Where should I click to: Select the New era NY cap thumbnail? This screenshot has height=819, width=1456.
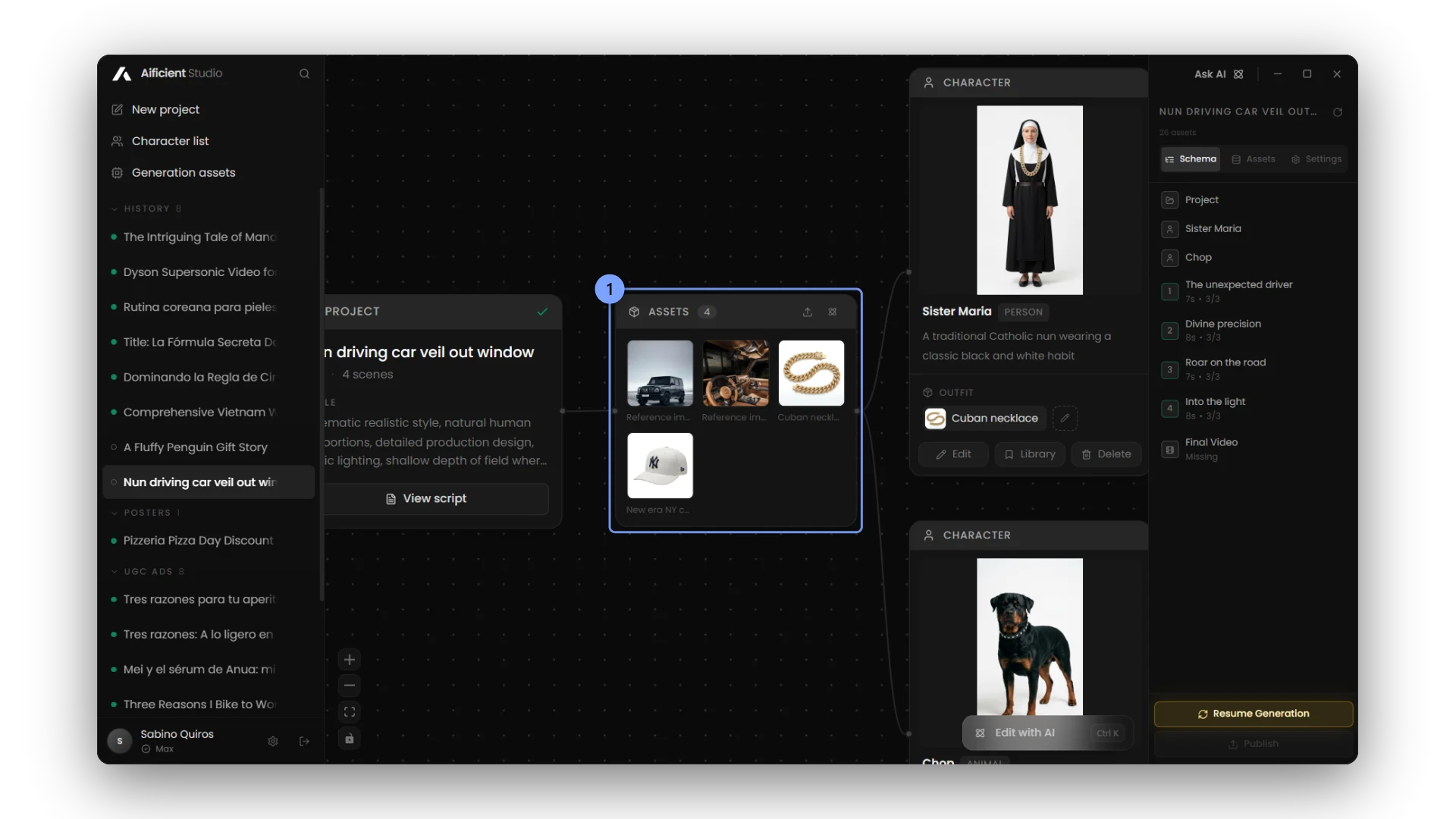coord(660,466)
